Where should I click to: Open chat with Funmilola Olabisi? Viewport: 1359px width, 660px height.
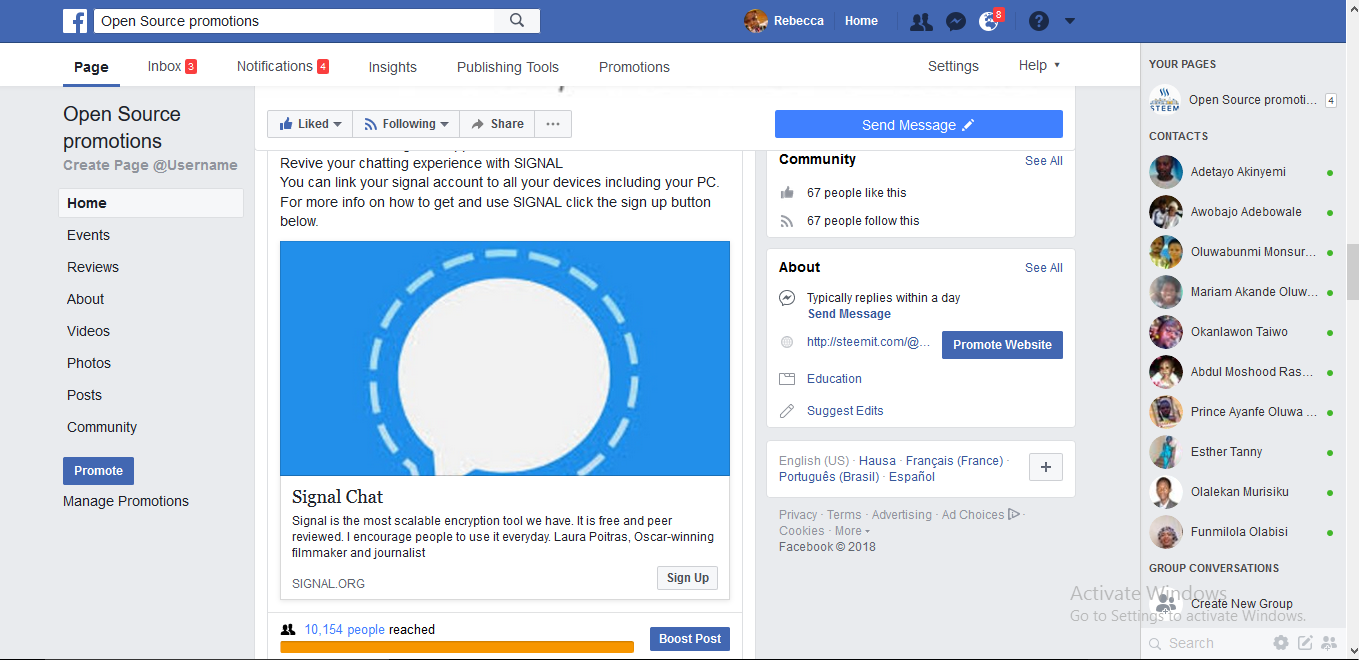pos(1240,532)
